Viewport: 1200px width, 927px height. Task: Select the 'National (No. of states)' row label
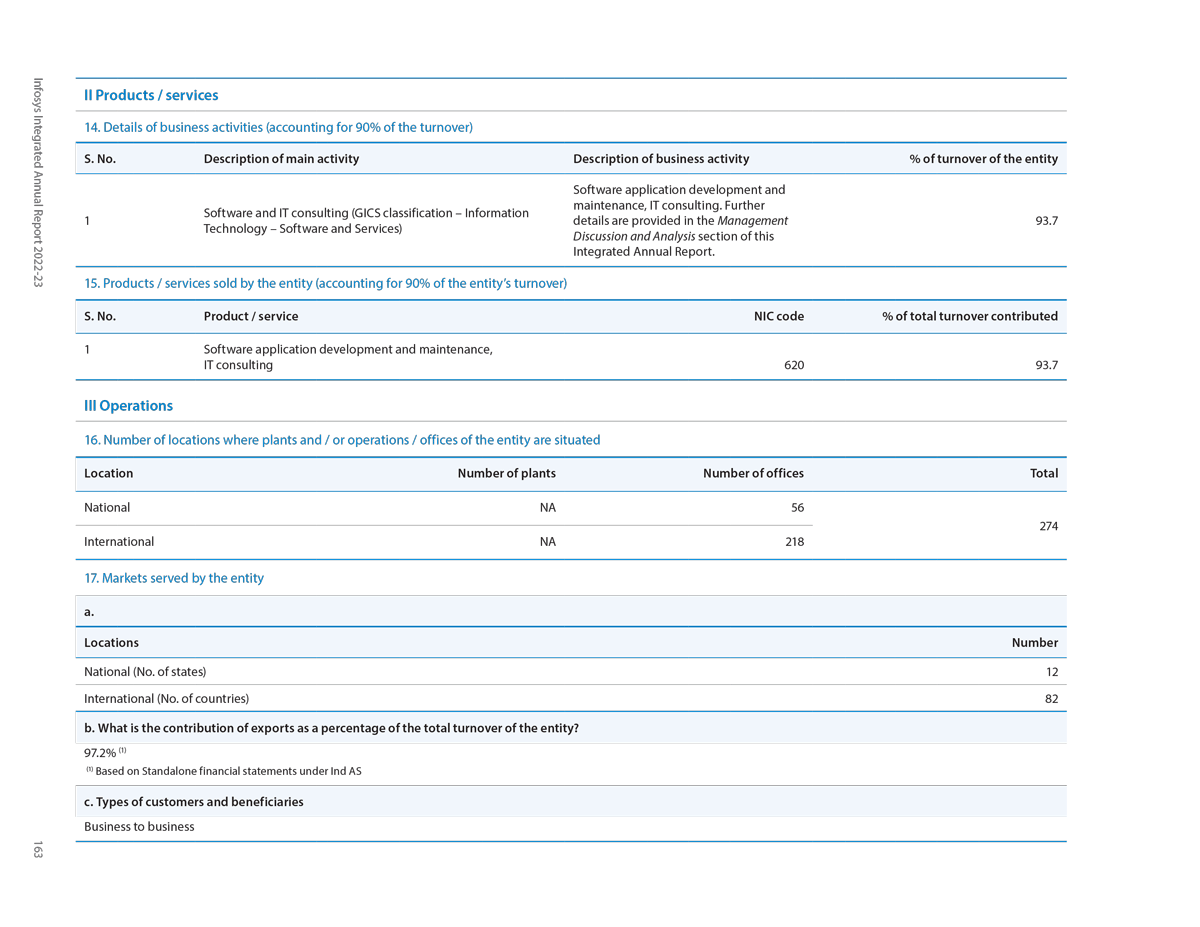pos(145,672)
